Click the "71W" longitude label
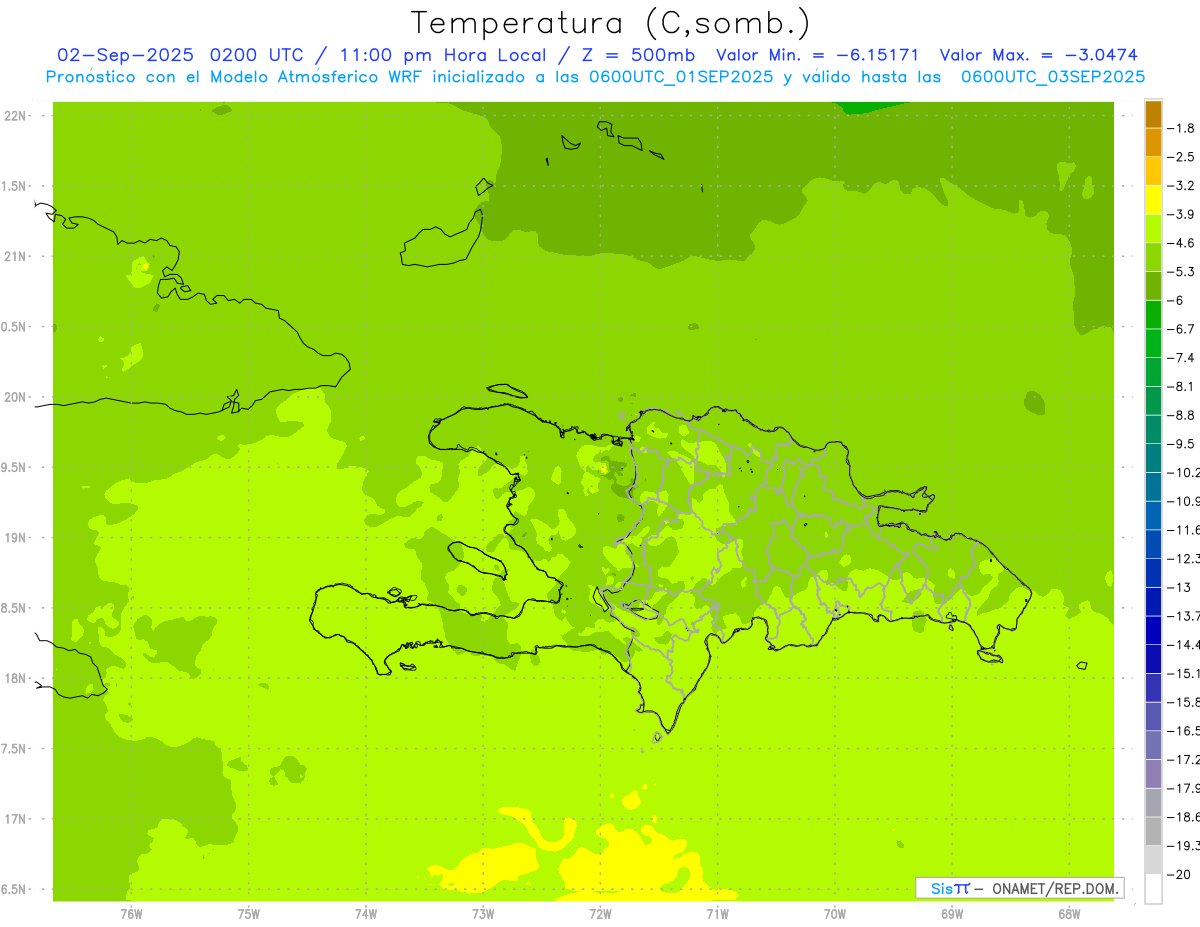This screenshot has width=1200, height=927. 717,913
